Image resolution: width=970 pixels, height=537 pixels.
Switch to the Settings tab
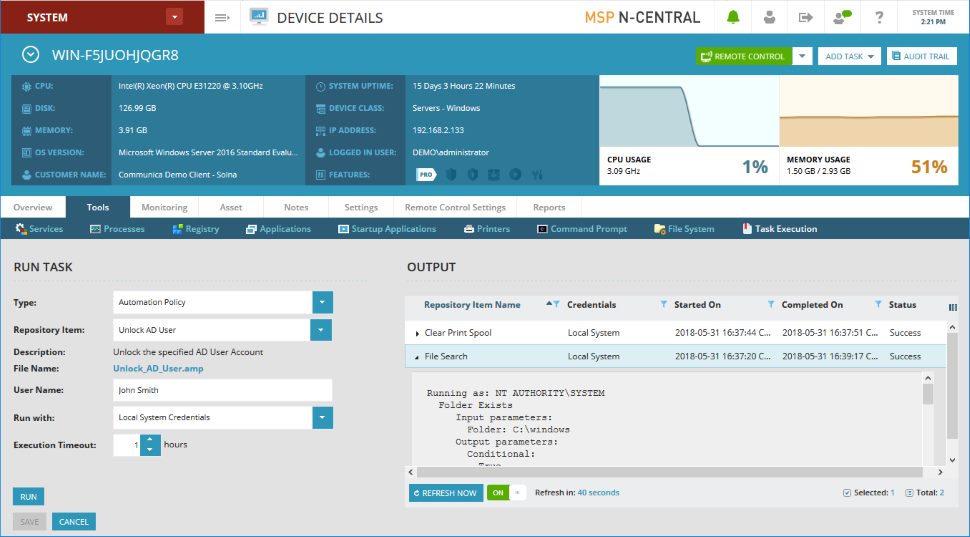click(x=361, y=207)
